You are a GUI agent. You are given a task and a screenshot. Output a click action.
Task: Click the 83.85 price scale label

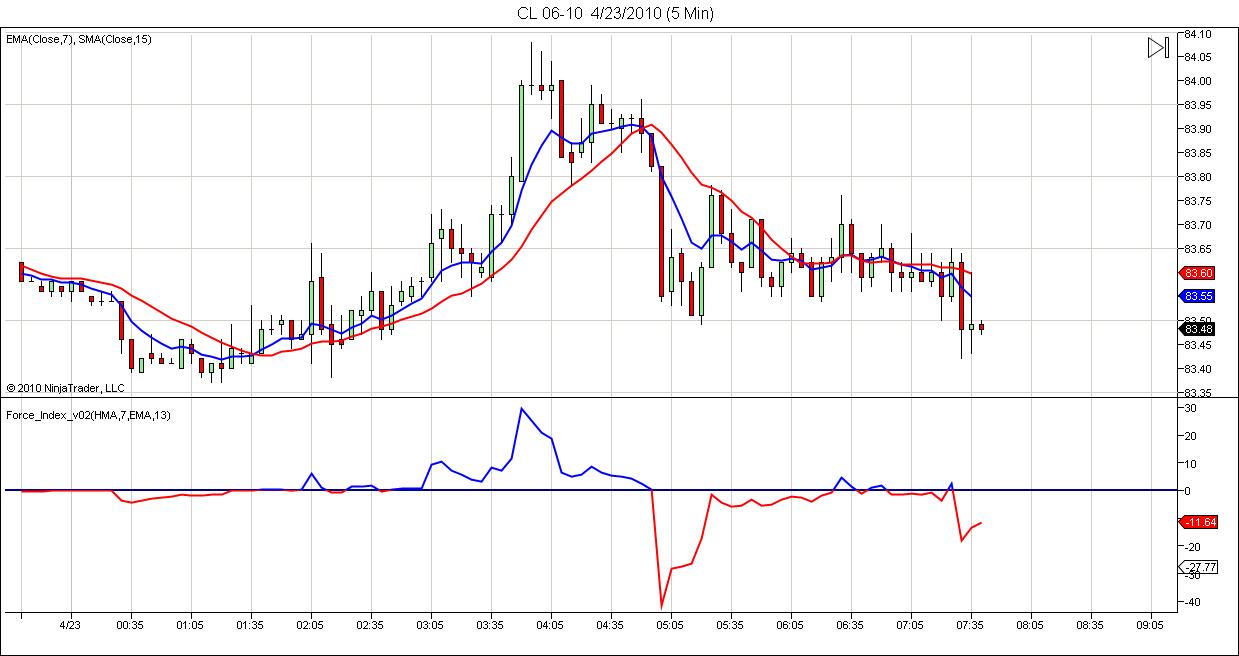point(1198,153)
